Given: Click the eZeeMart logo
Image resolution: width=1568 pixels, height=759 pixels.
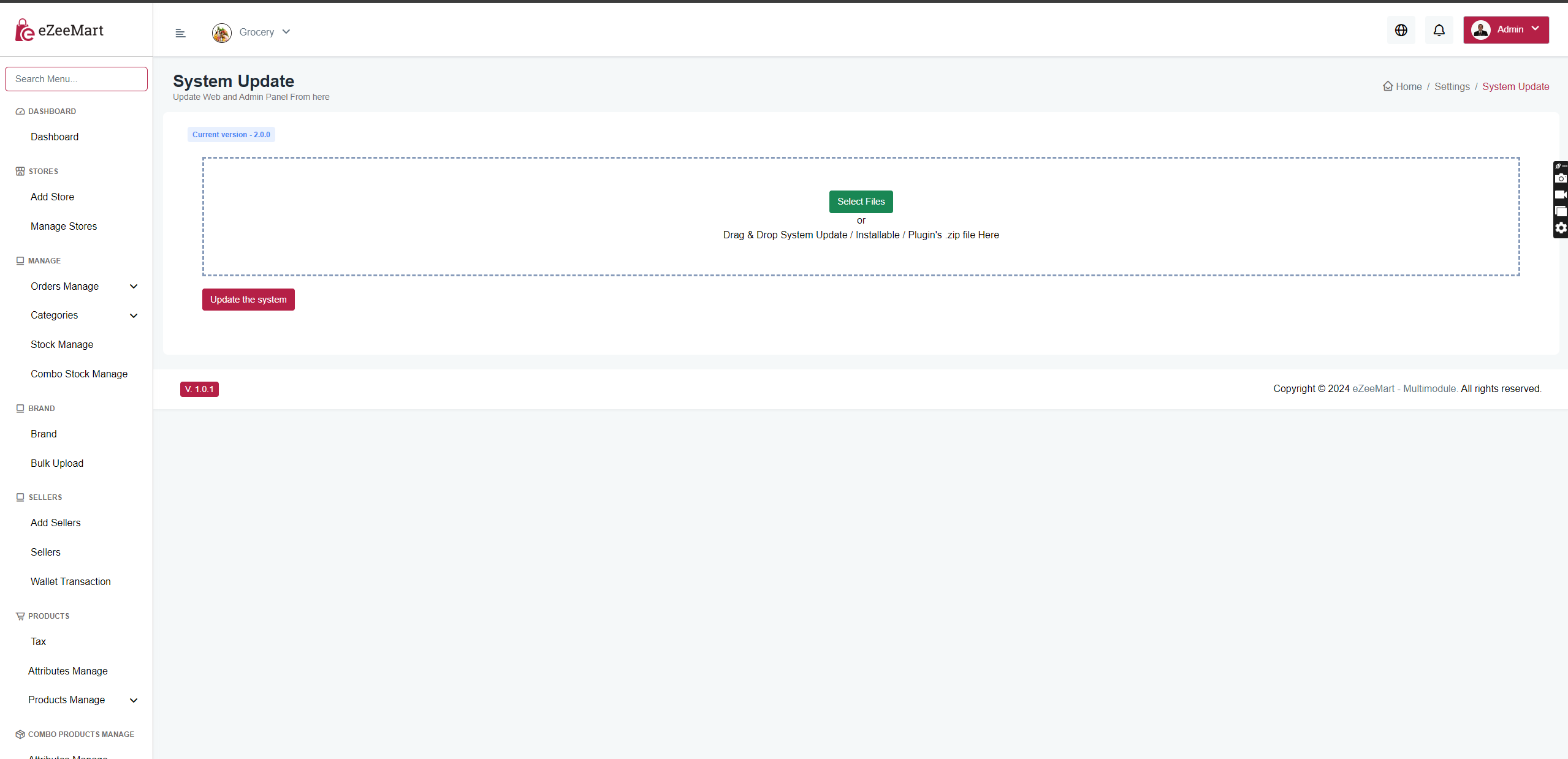Looking at the screenshot, I should click(59, 30).
